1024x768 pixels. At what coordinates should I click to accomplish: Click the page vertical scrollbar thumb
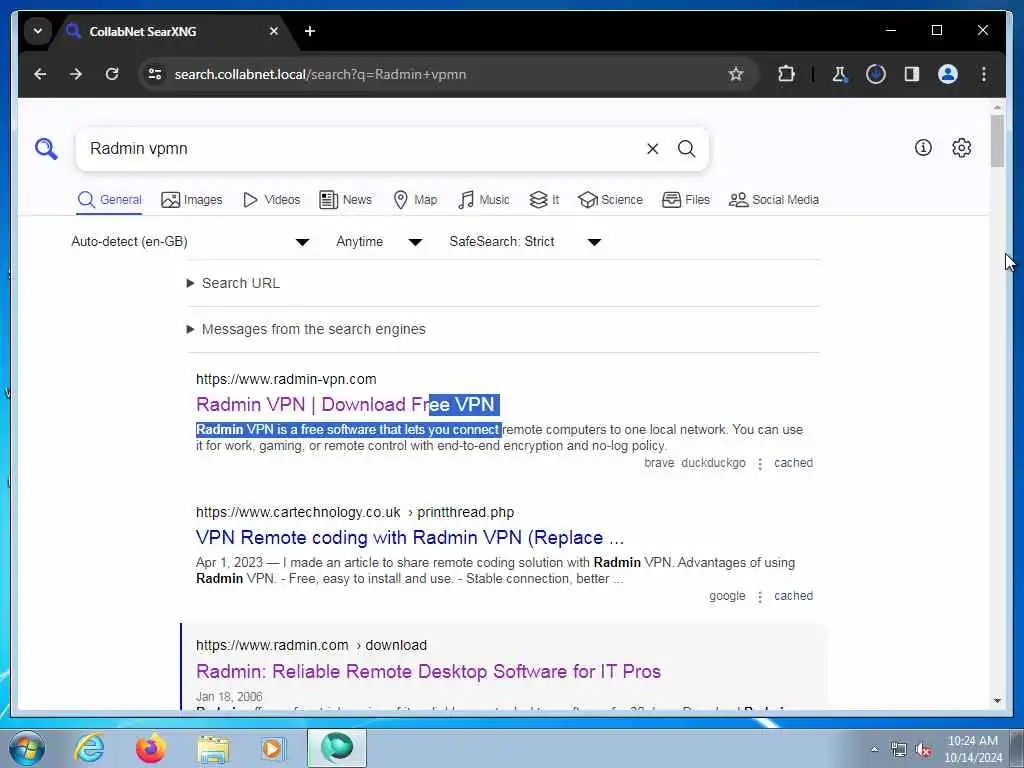click(997, 141)
